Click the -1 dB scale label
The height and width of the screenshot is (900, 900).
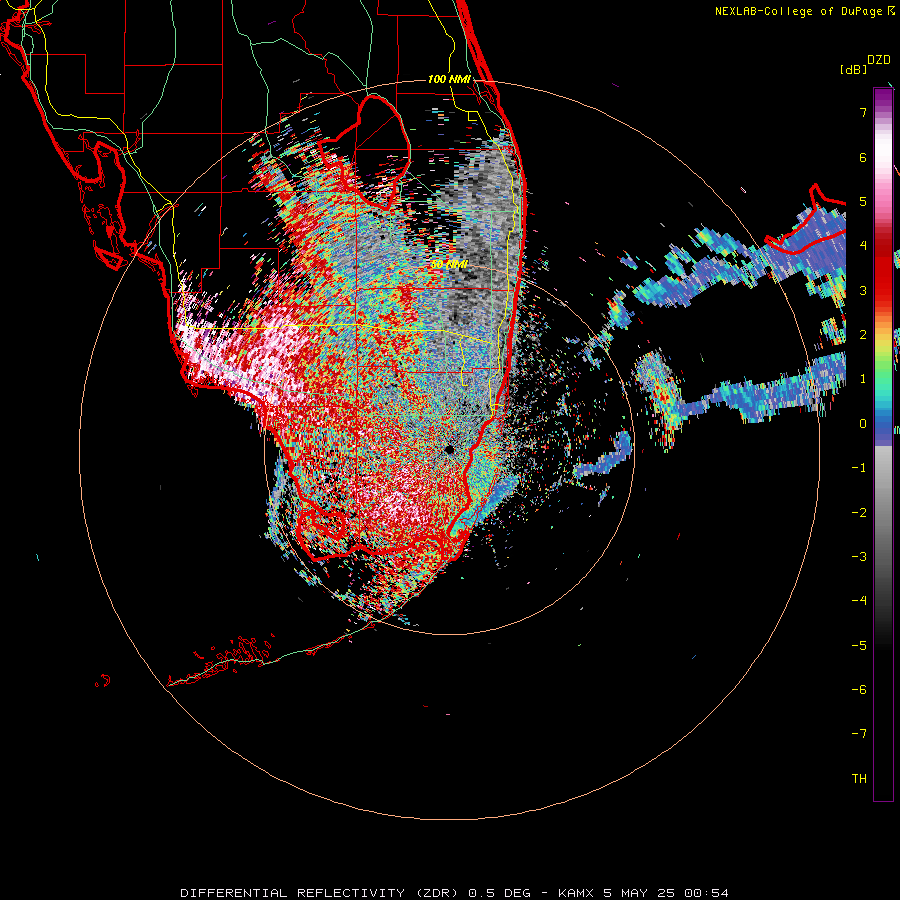pyautogui.click(x=859, y=468)
